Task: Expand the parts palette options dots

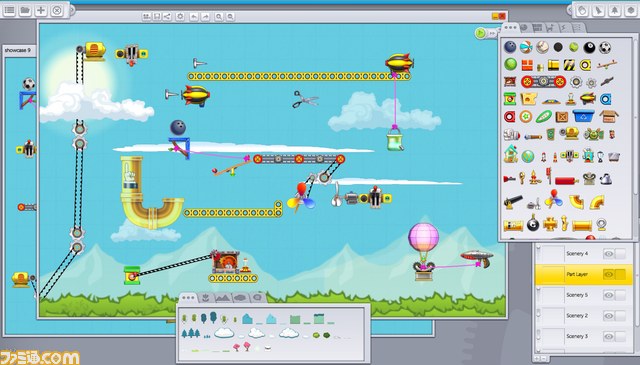Action: [x=510, y=28]
